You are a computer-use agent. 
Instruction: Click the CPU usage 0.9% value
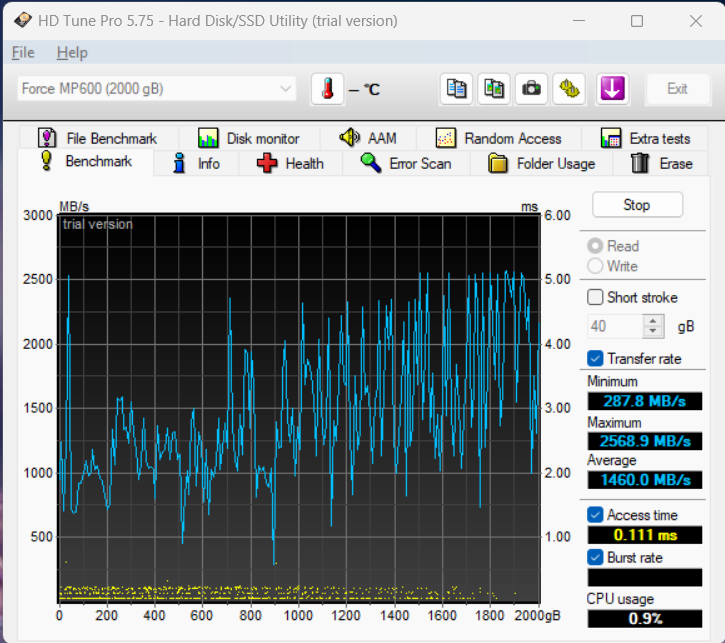tap(645, 618)
